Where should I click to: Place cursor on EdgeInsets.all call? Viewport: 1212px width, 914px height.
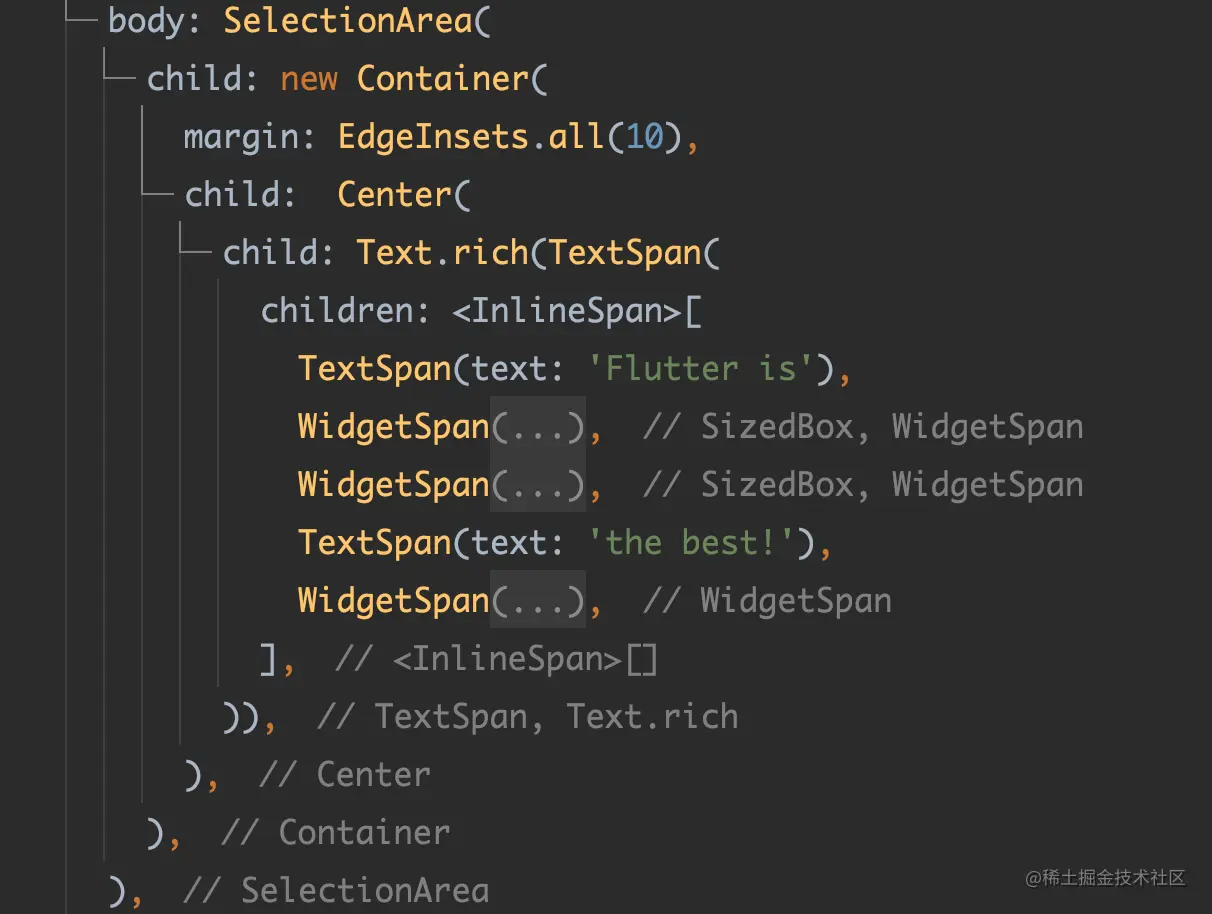click(x=471, y=136)
